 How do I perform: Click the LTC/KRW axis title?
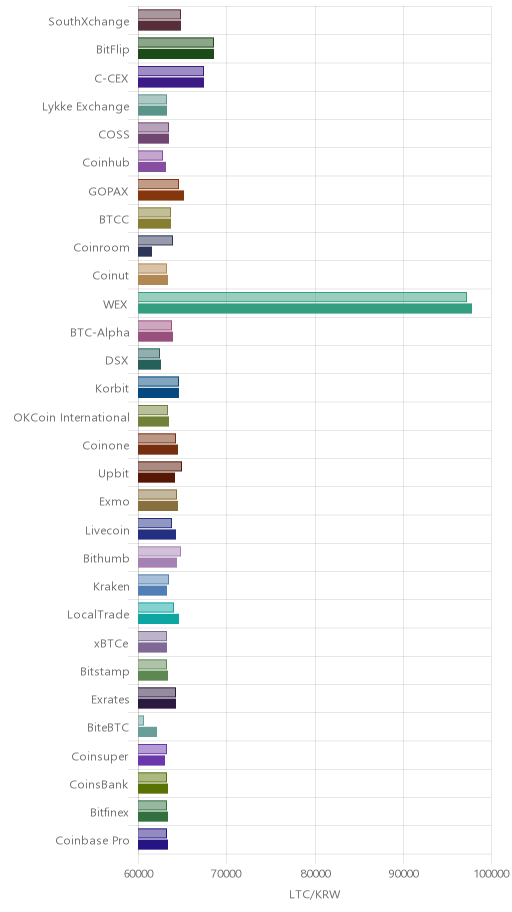coord(315,895)
